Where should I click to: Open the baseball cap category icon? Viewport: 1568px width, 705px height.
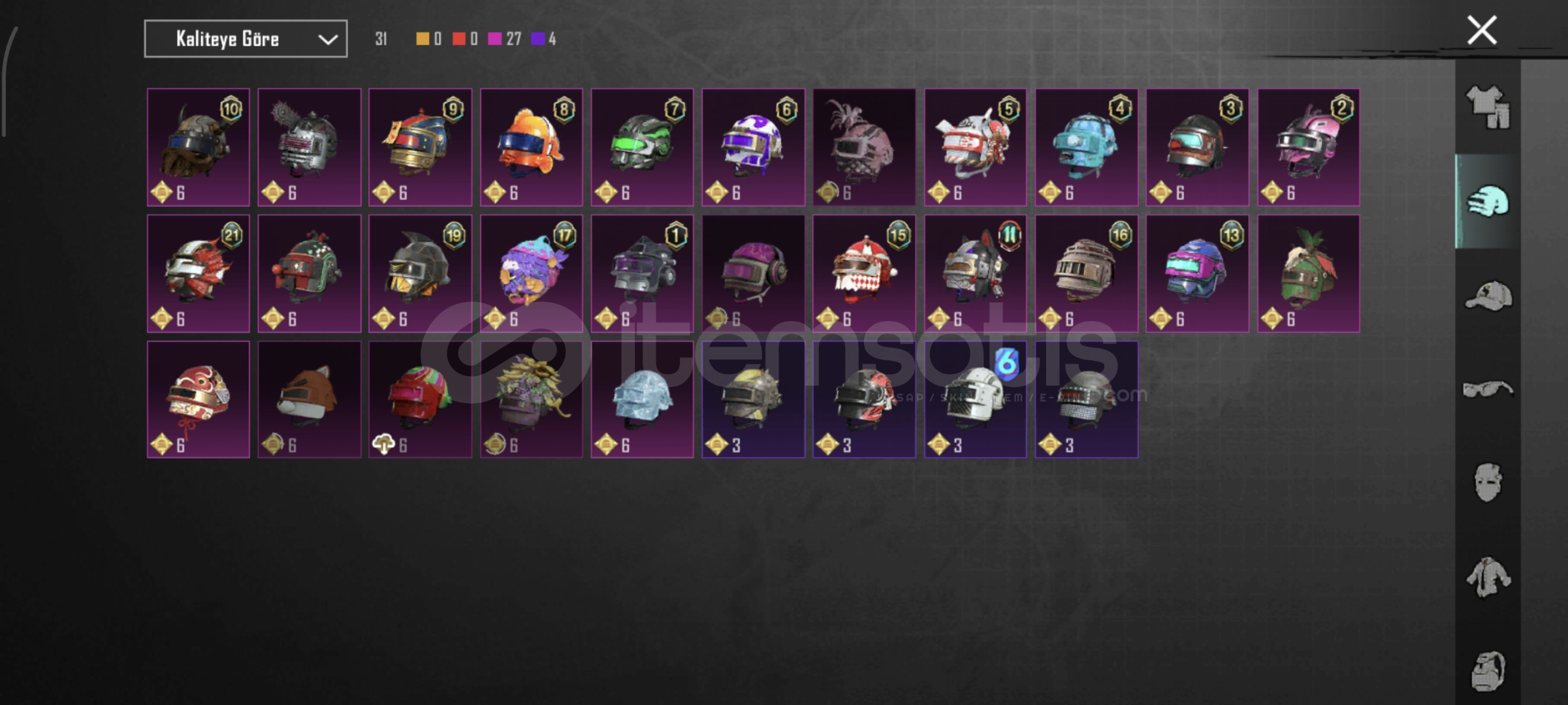(x=1488, y=296)
